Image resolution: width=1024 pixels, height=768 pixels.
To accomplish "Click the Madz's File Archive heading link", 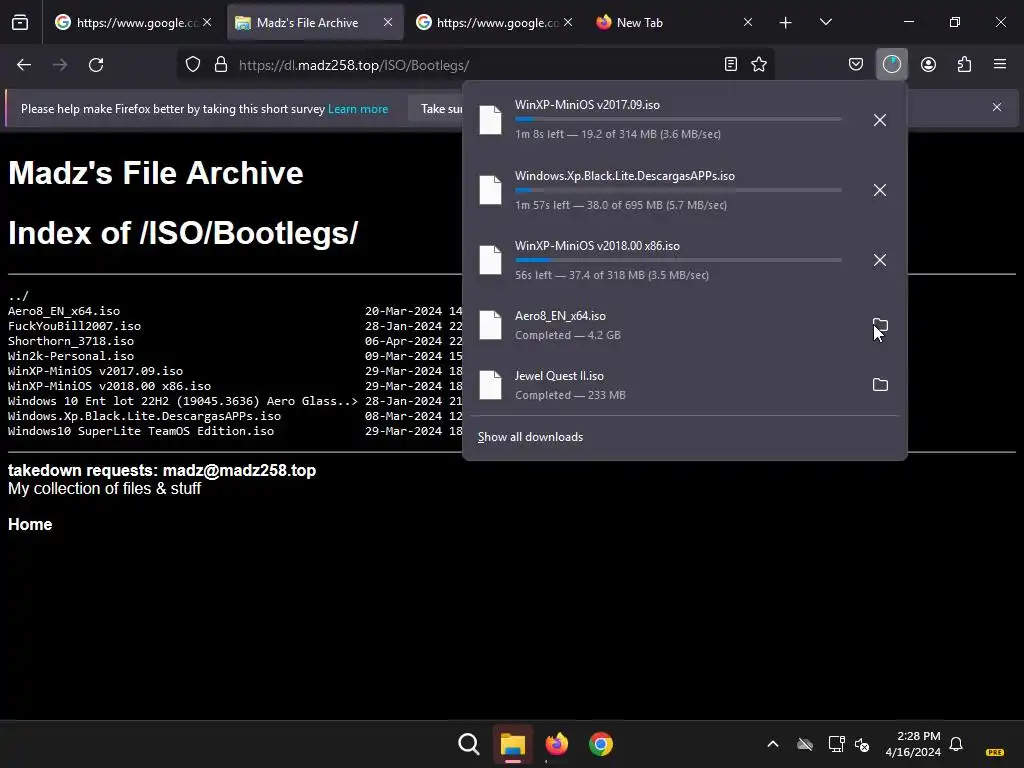I will tap(155, 173).
